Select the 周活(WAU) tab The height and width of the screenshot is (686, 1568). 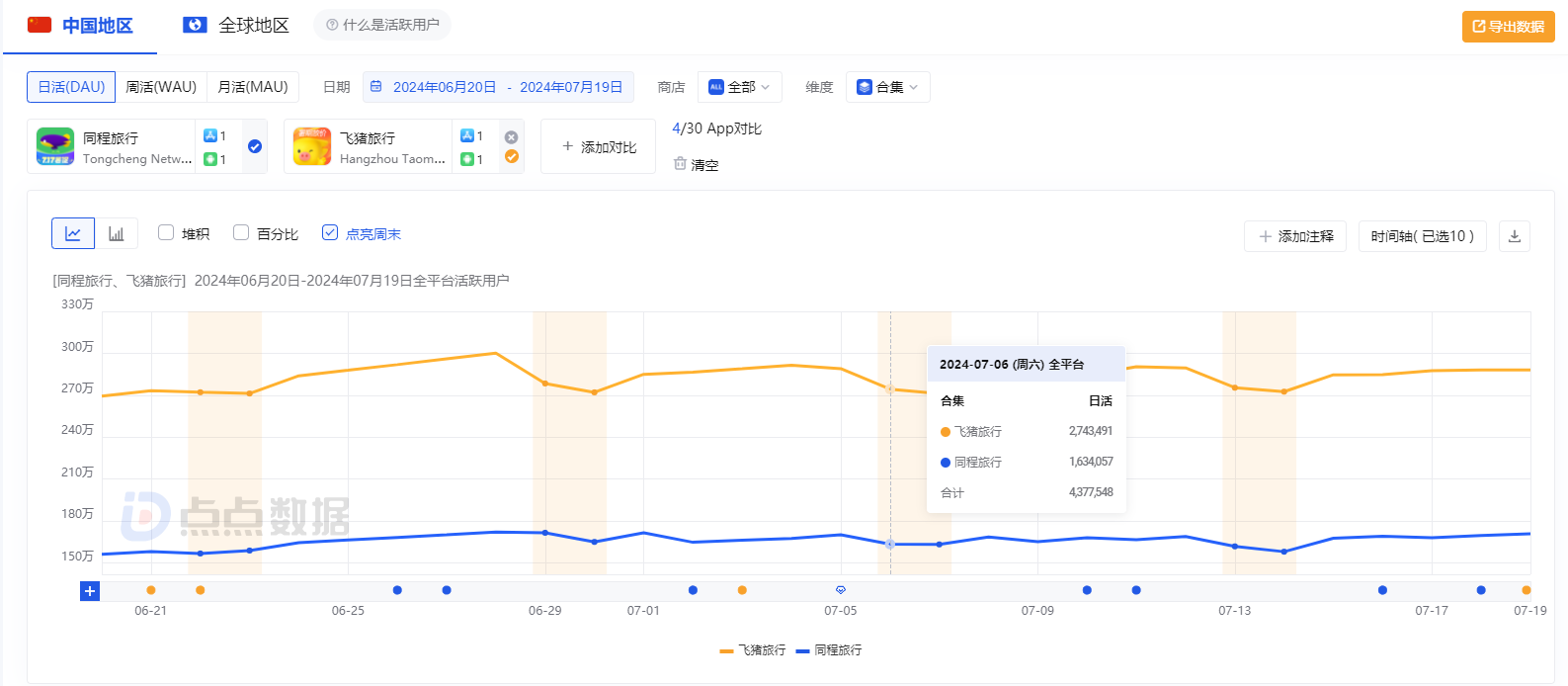161,87
